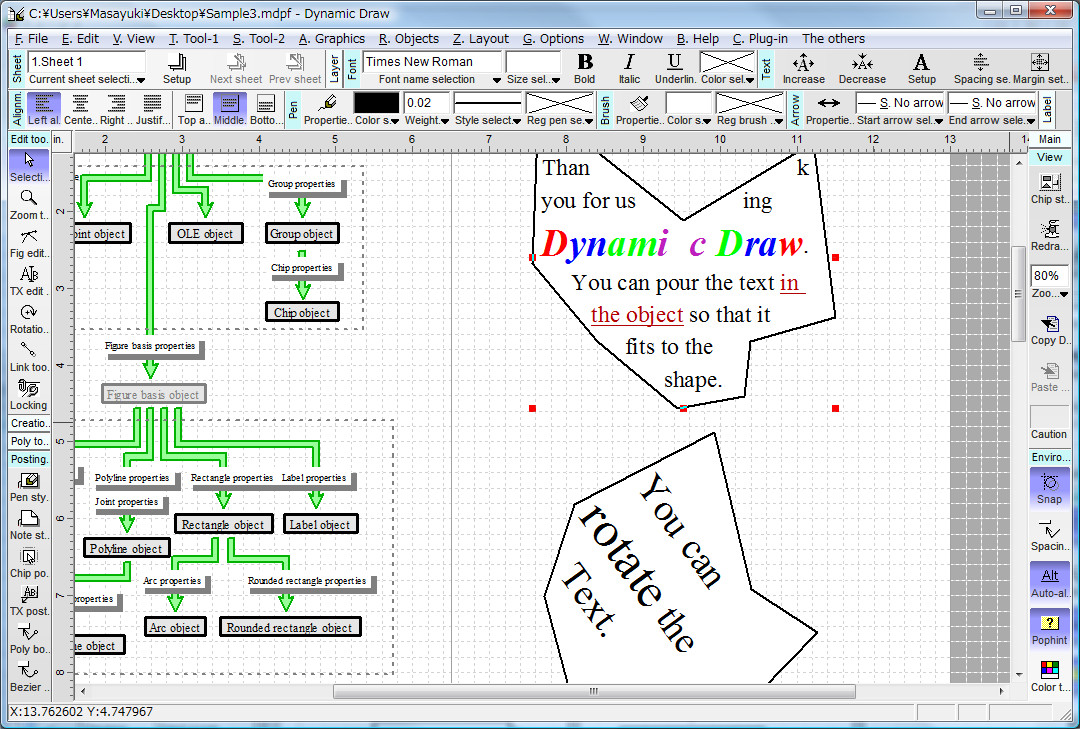Open the File menu
1080x729 pixels.
click(31, 39)
